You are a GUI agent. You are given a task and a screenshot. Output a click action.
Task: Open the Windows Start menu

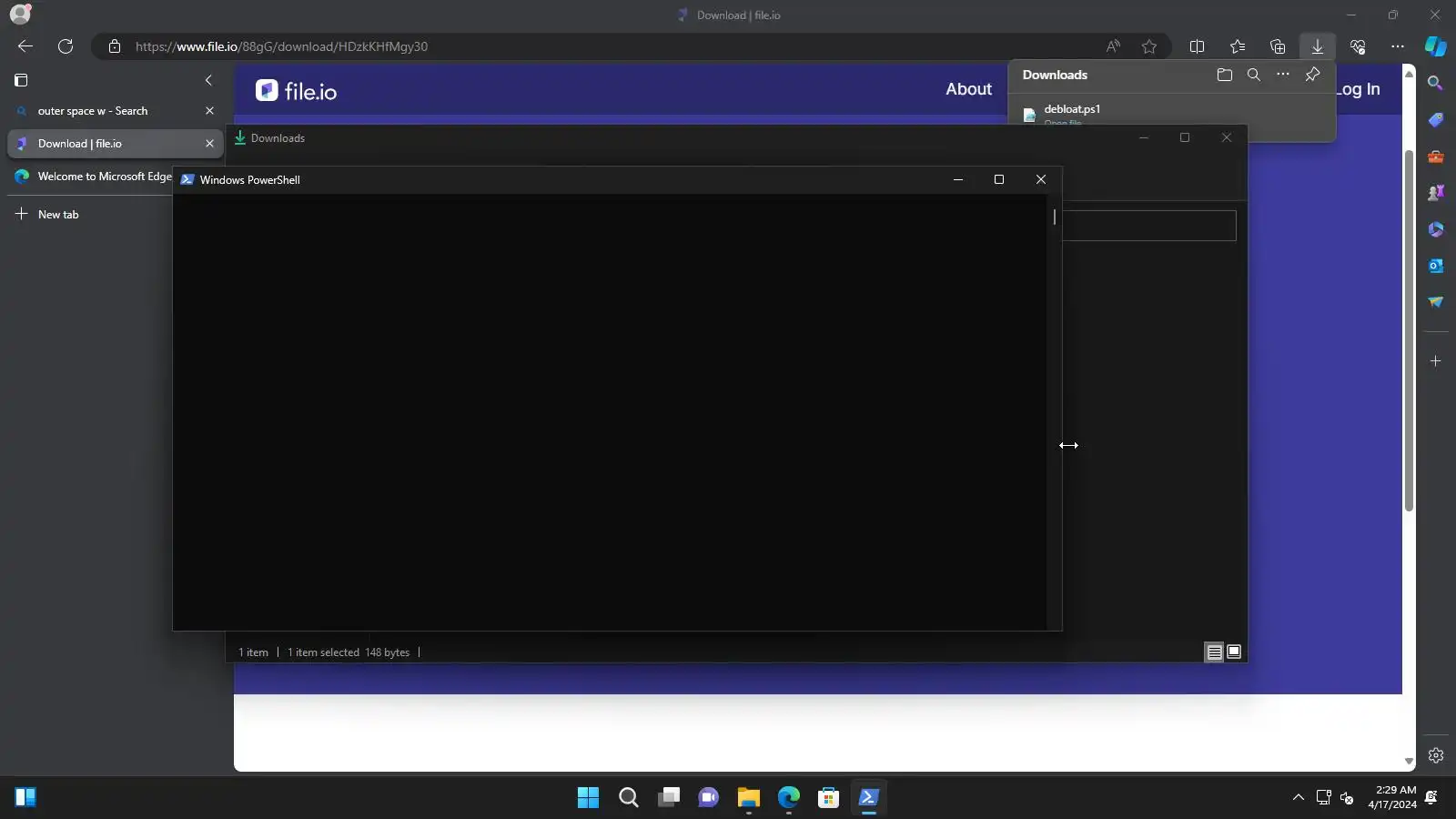(589, 798)
